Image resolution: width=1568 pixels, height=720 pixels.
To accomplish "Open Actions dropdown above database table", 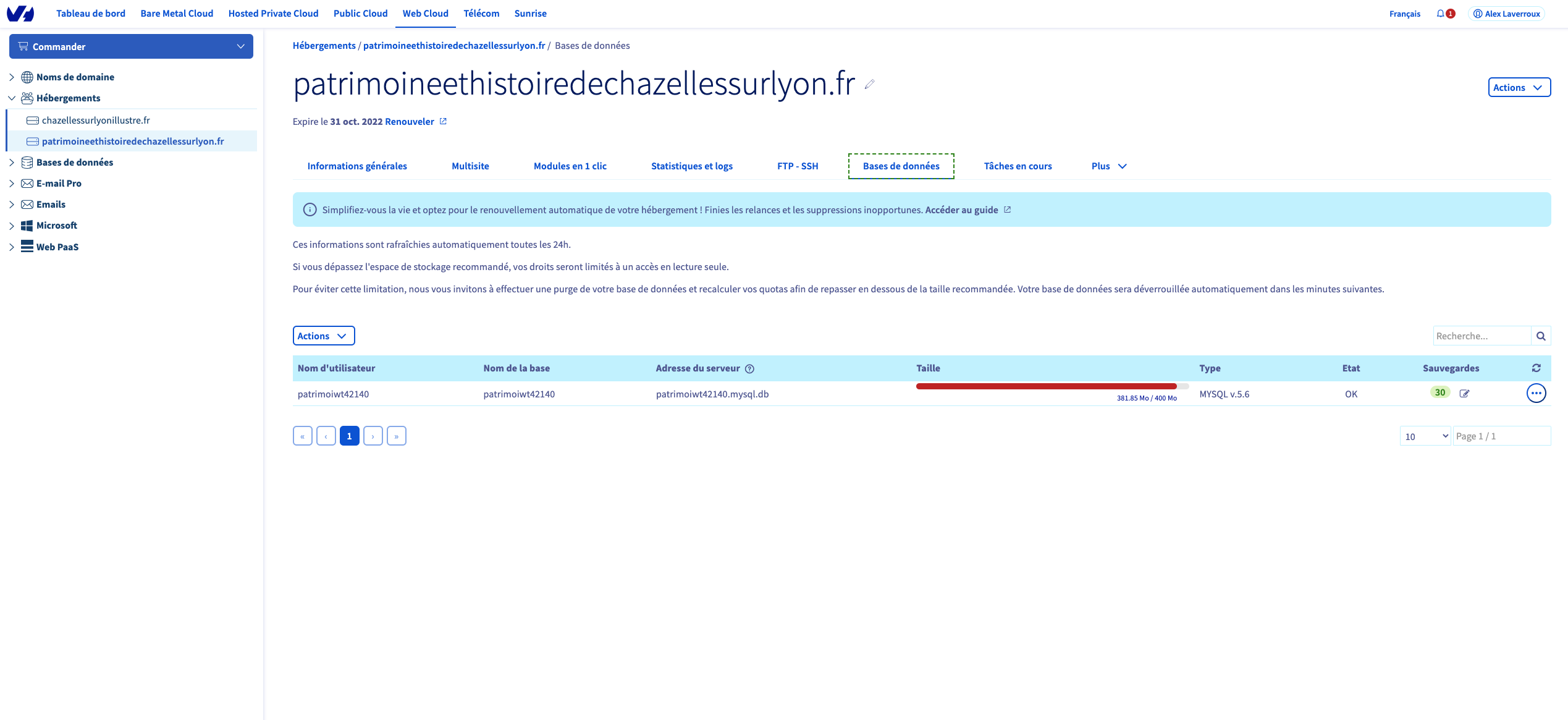I will pyautogui.click(x=323, y=336).
